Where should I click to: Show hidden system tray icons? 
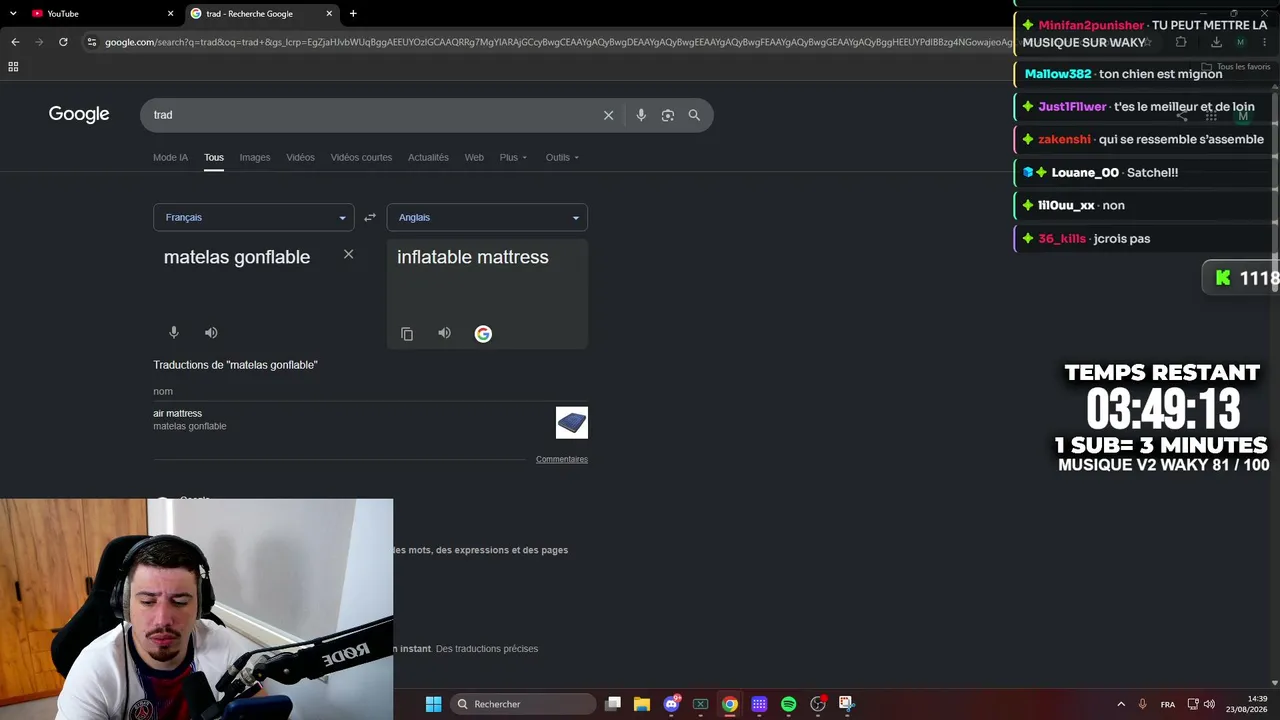click(x=1121, y=704)
